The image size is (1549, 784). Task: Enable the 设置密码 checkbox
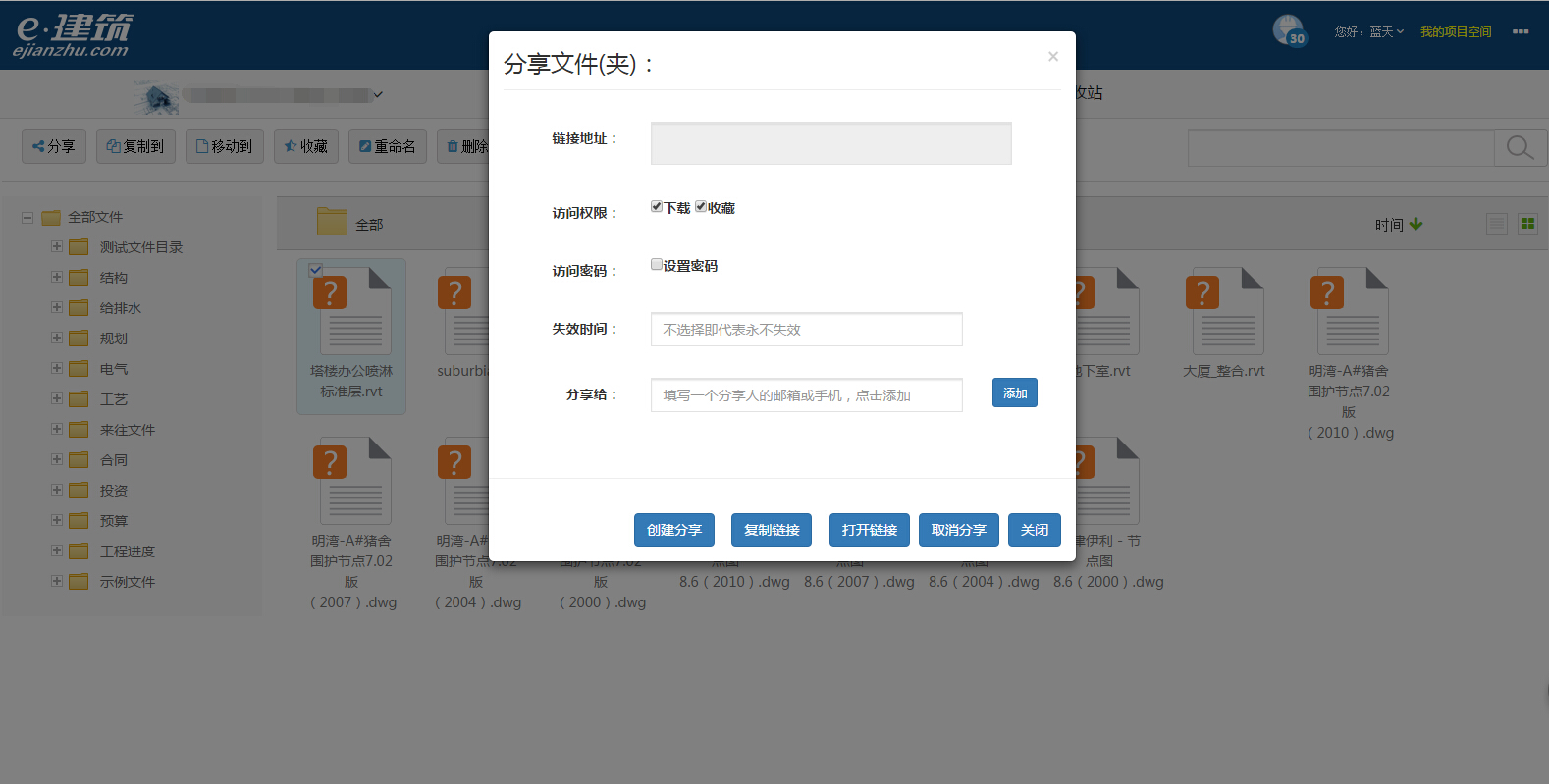[657, 264]
